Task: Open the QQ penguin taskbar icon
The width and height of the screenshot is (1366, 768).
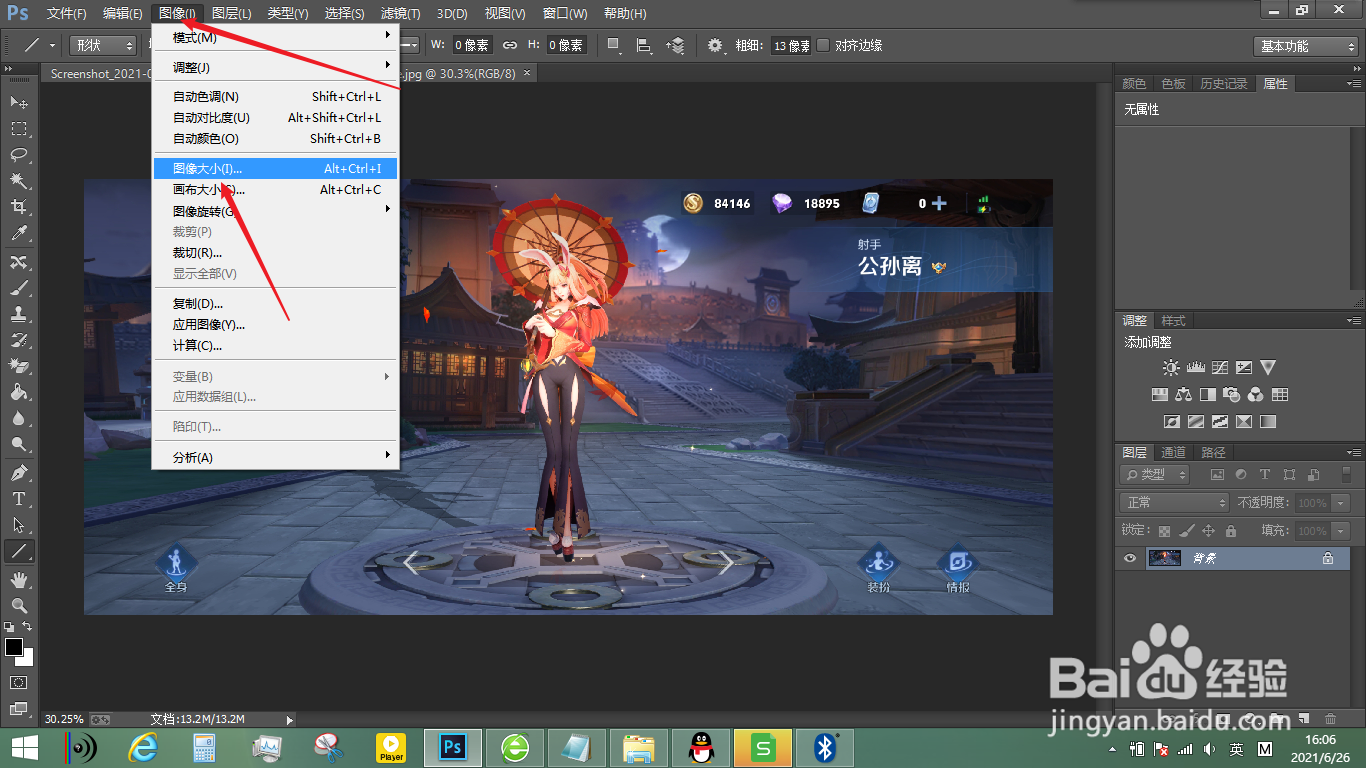Action: click(x=702, y=747)
